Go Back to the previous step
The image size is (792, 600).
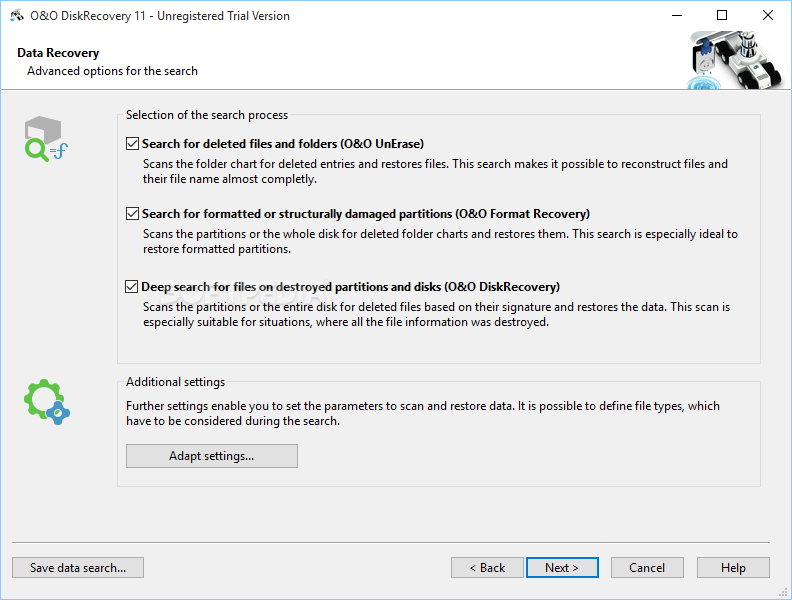(x=487, y=568)
